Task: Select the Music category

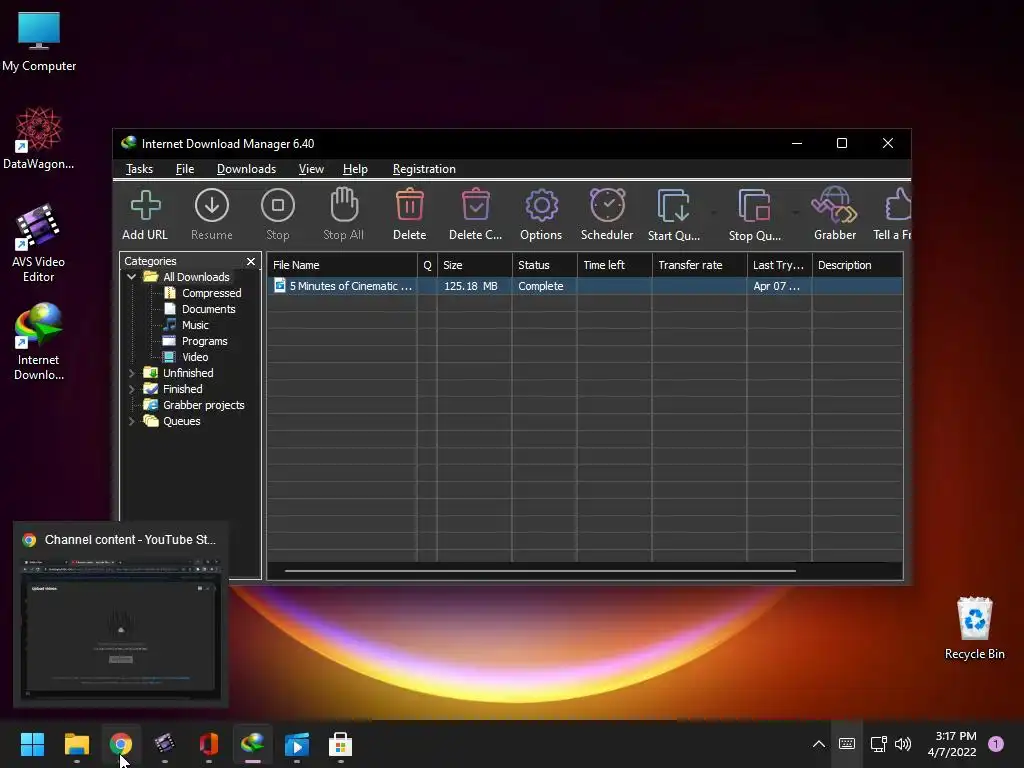Action: 195,325
